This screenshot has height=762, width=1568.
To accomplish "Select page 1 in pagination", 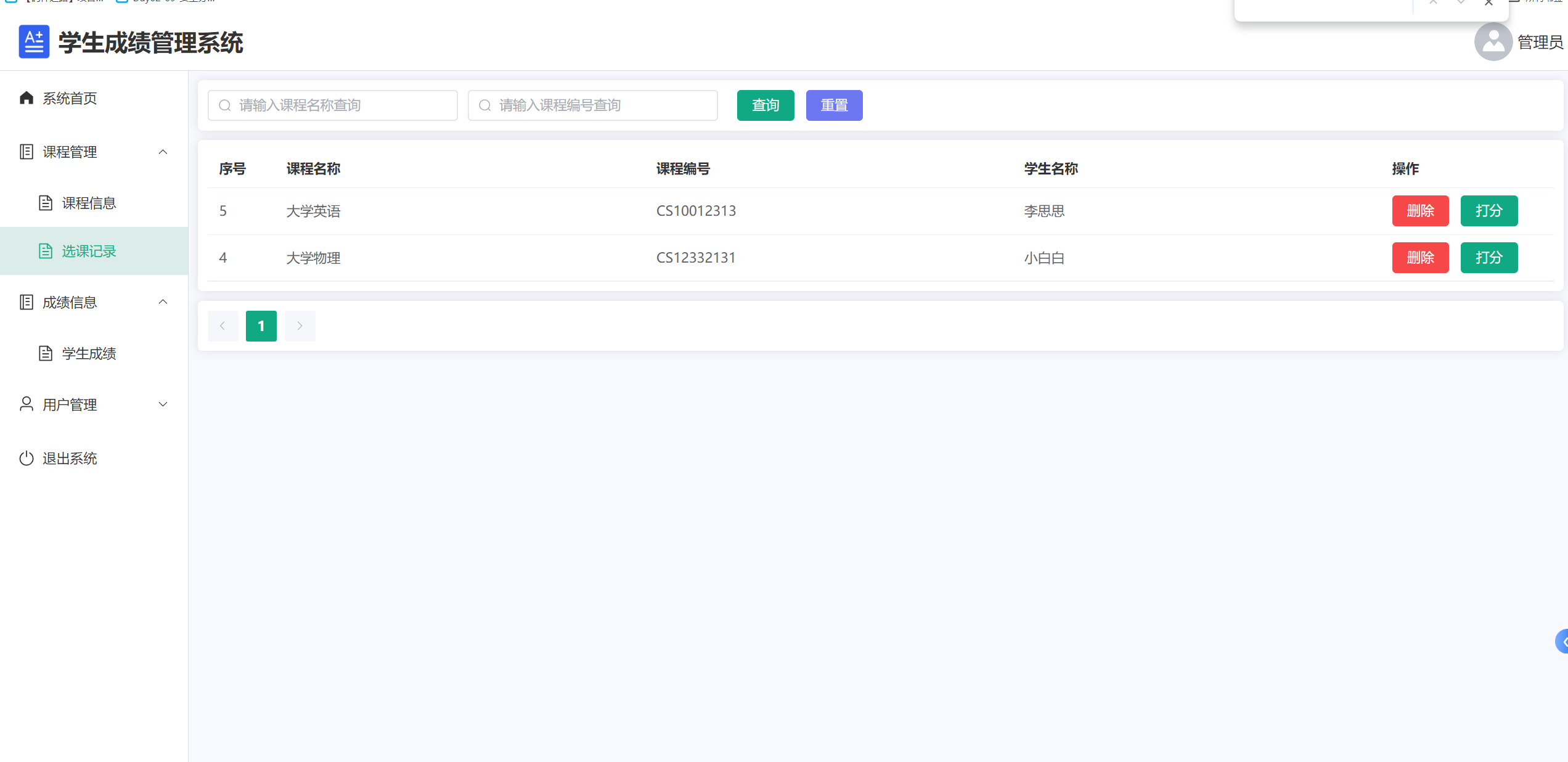I will pyautogui.click(x=261, y=326).
